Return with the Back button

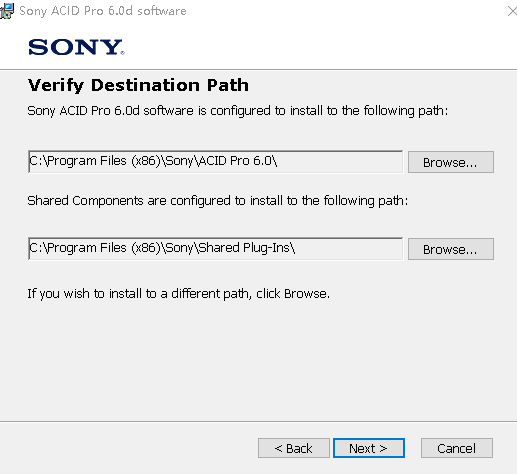click(x=294, y=448)
